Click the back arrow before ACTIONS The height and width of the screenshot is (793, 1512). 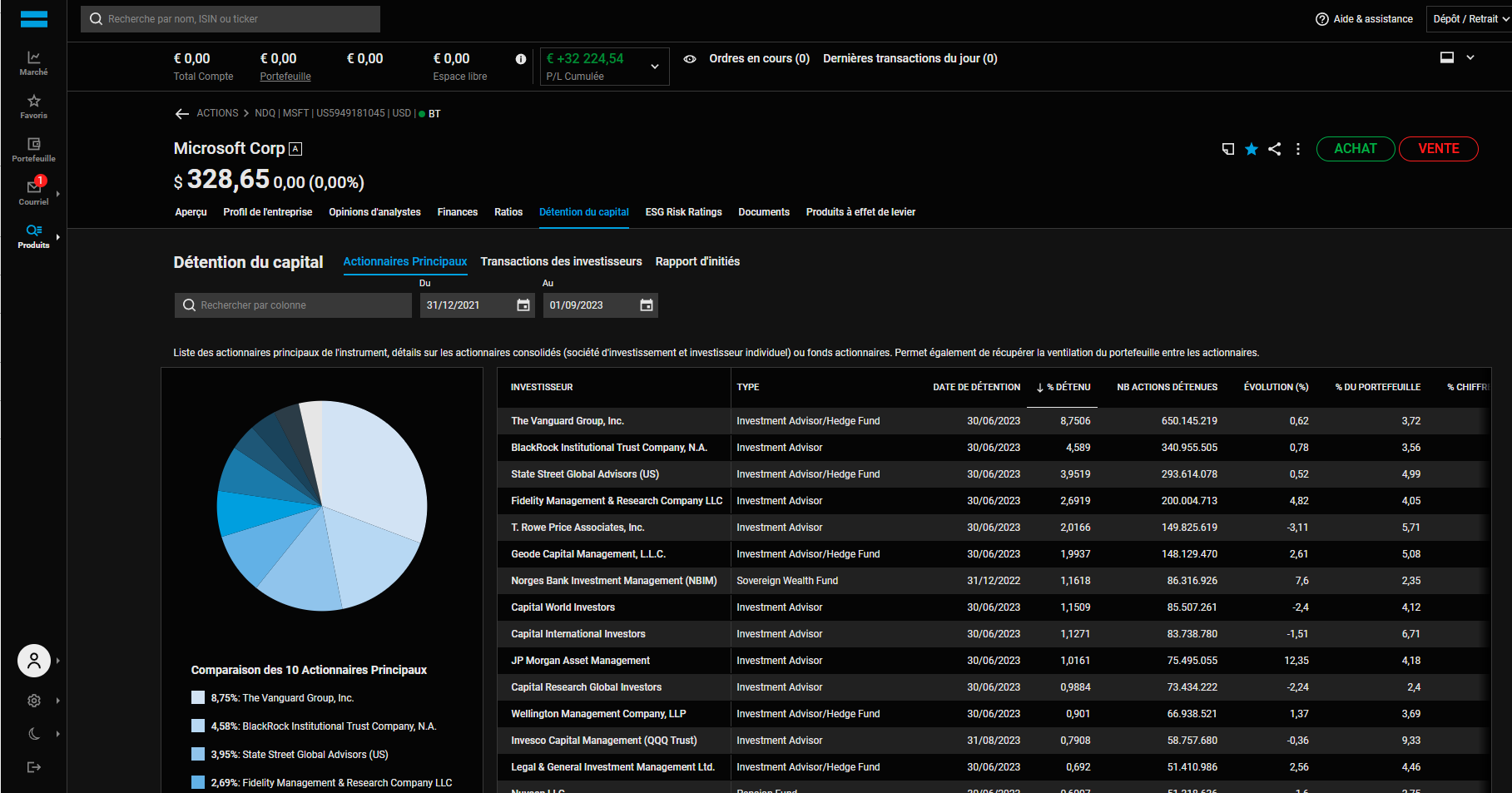182,113
